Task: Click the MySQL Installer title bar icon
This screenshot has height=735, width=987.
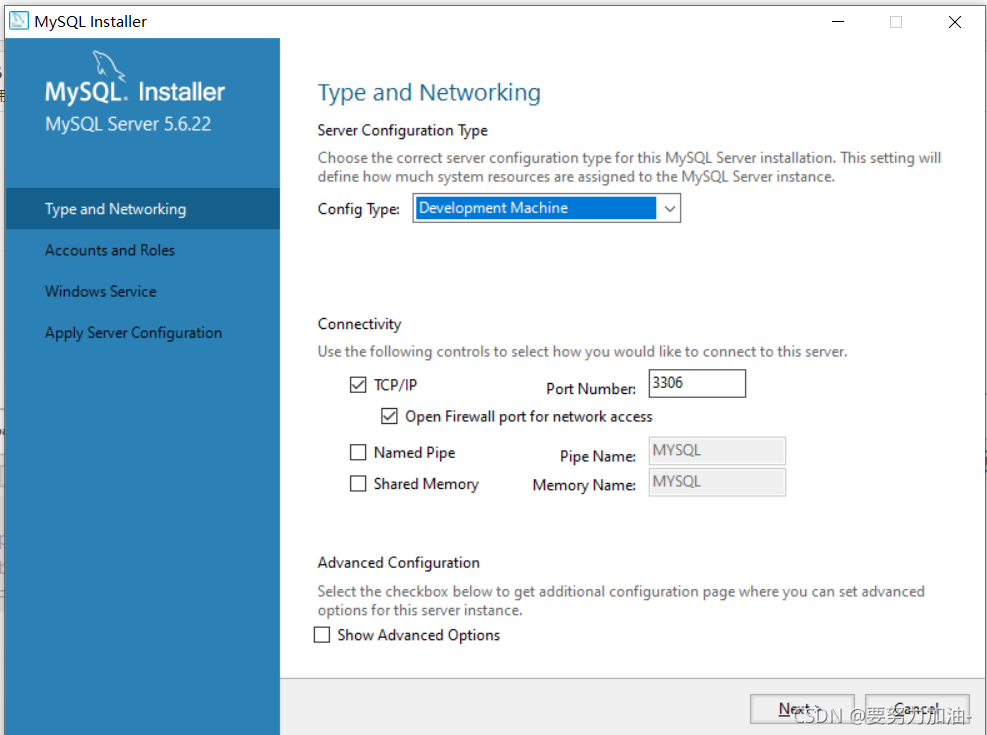Action: pyautogui.click(x=19, y=21)
